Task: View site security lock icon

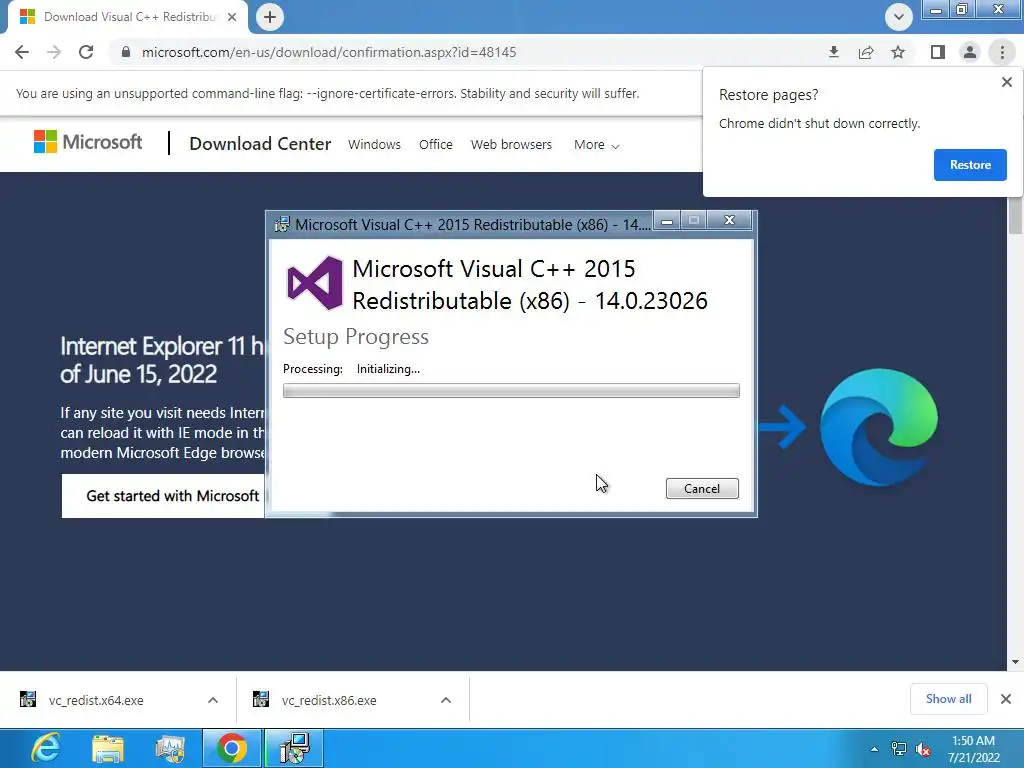Action: (126, 52)
